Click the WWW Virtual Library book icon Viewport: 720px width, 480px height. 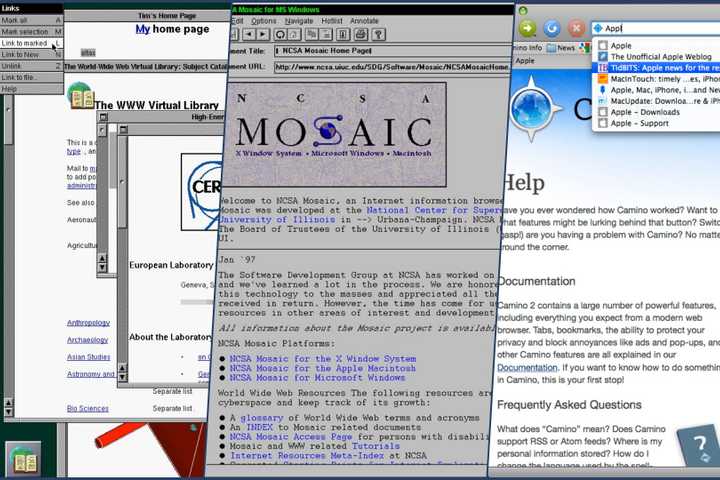pos(81,96)
